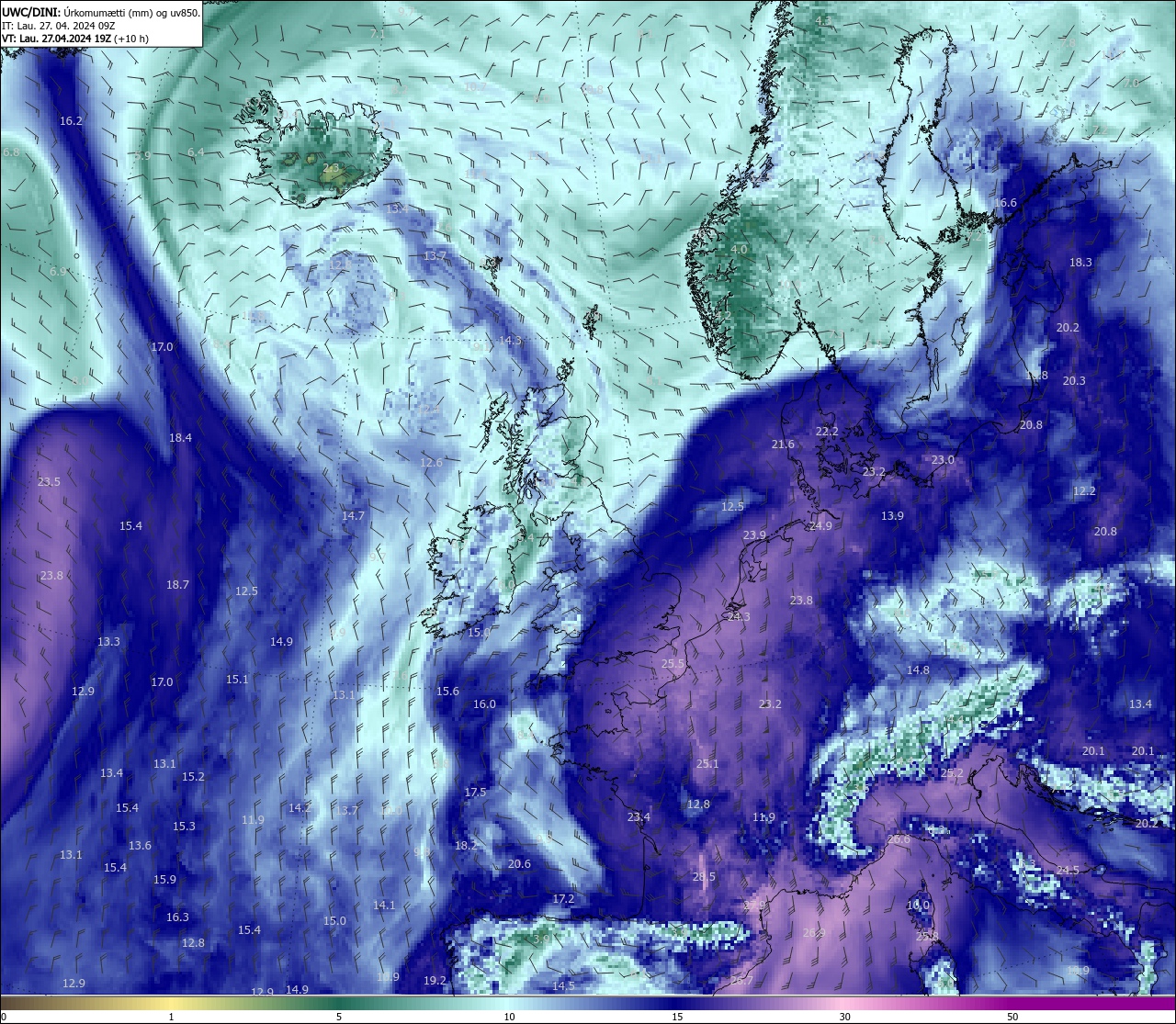
Task: Click the map value 14.3
Action: [510, 341]
